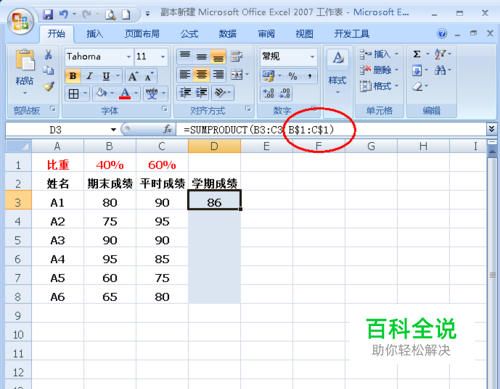
Task: Click 插入 cells button
Action: 379,54
